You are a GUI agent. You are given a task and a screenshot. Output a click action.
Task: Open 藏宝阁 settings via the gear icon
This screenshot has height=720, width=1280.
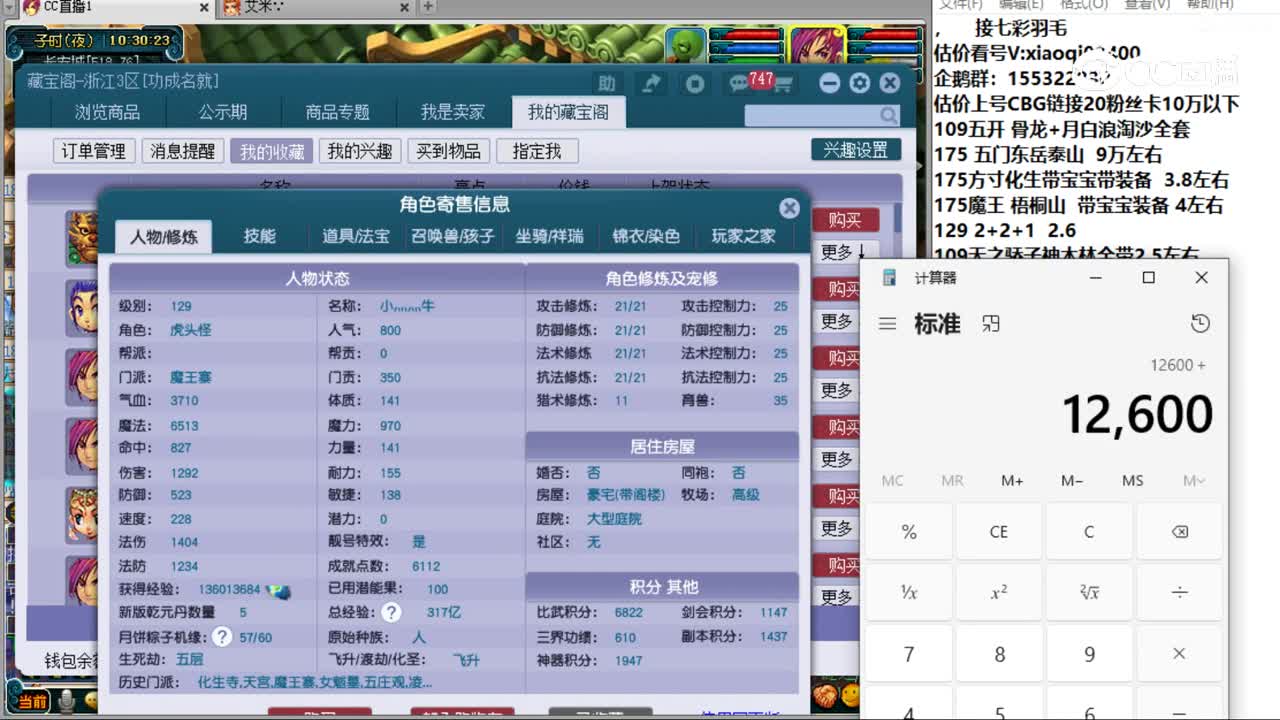(859, 84)
